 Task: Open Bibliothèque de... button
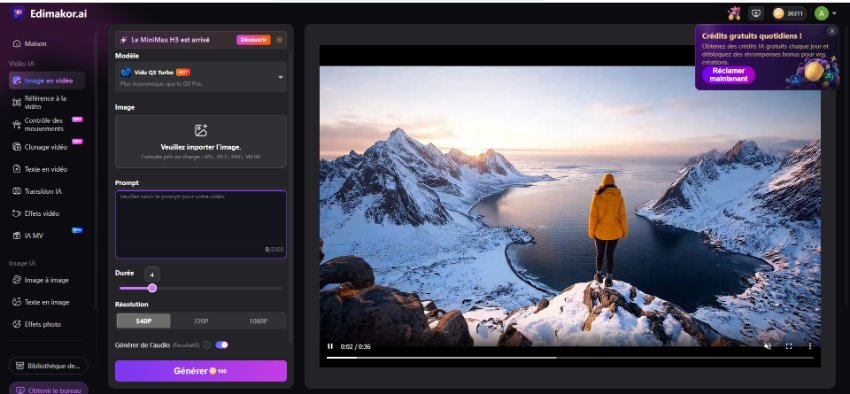(48, 366)
